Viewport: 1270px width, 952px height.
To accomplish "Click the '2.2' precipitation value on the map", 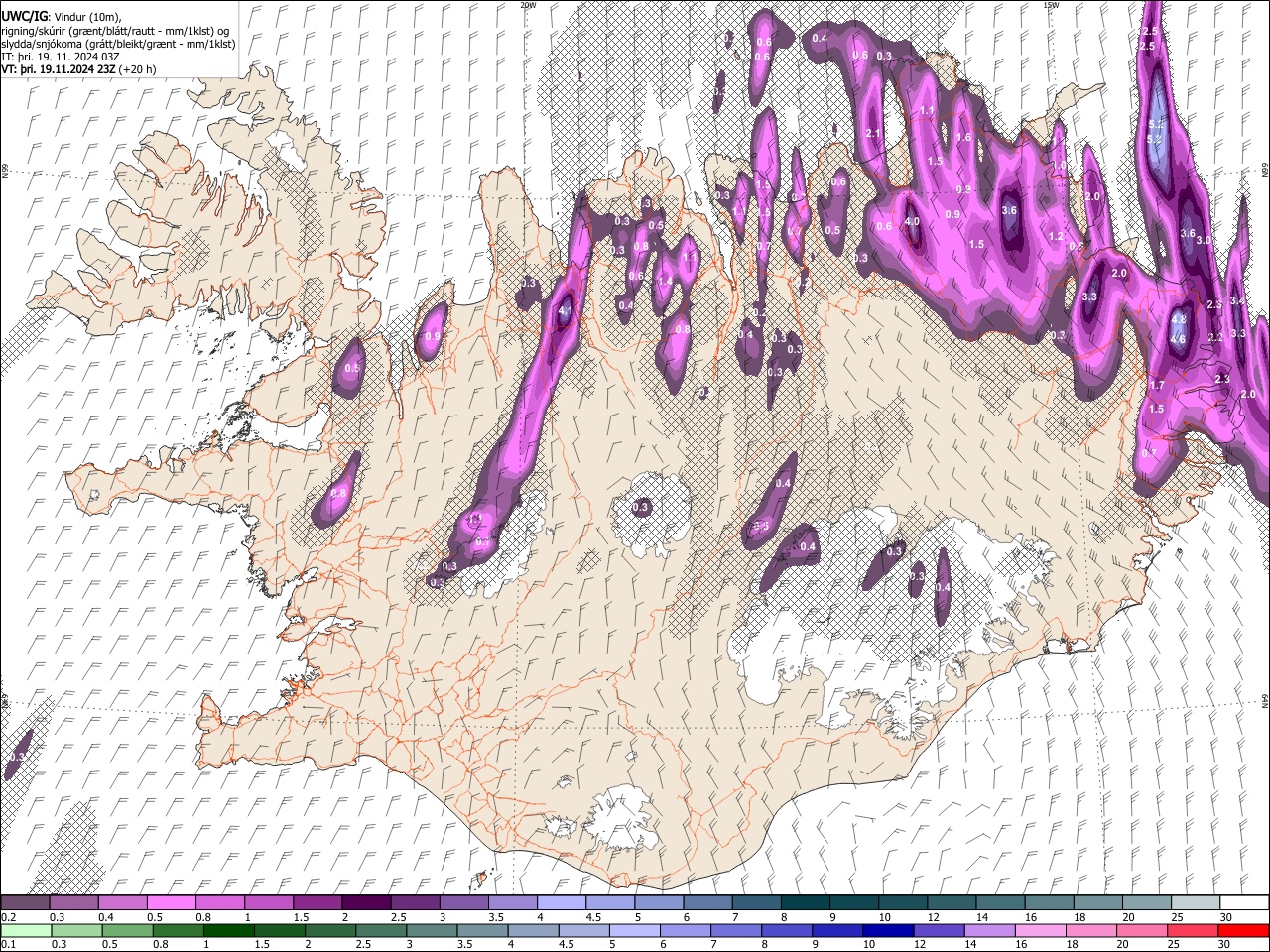I will pos(1217,337).
